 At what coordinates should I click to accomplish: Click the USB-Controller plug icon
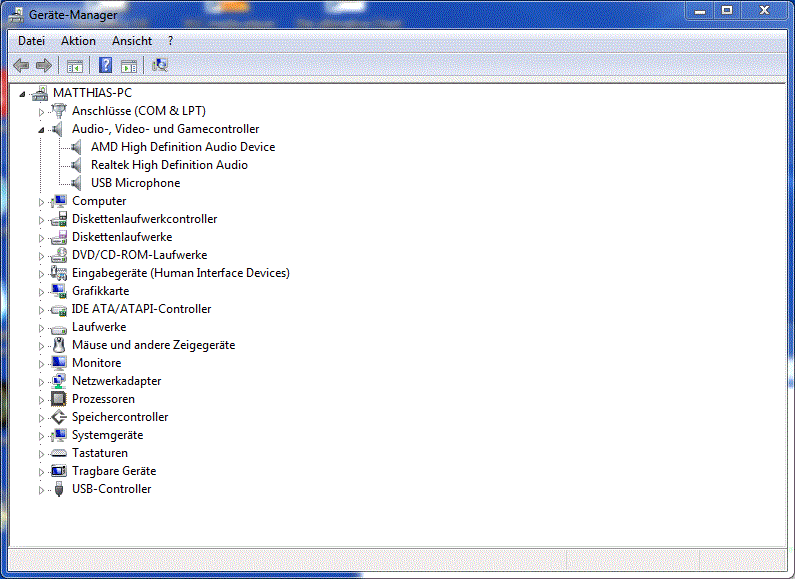[59, 489]
